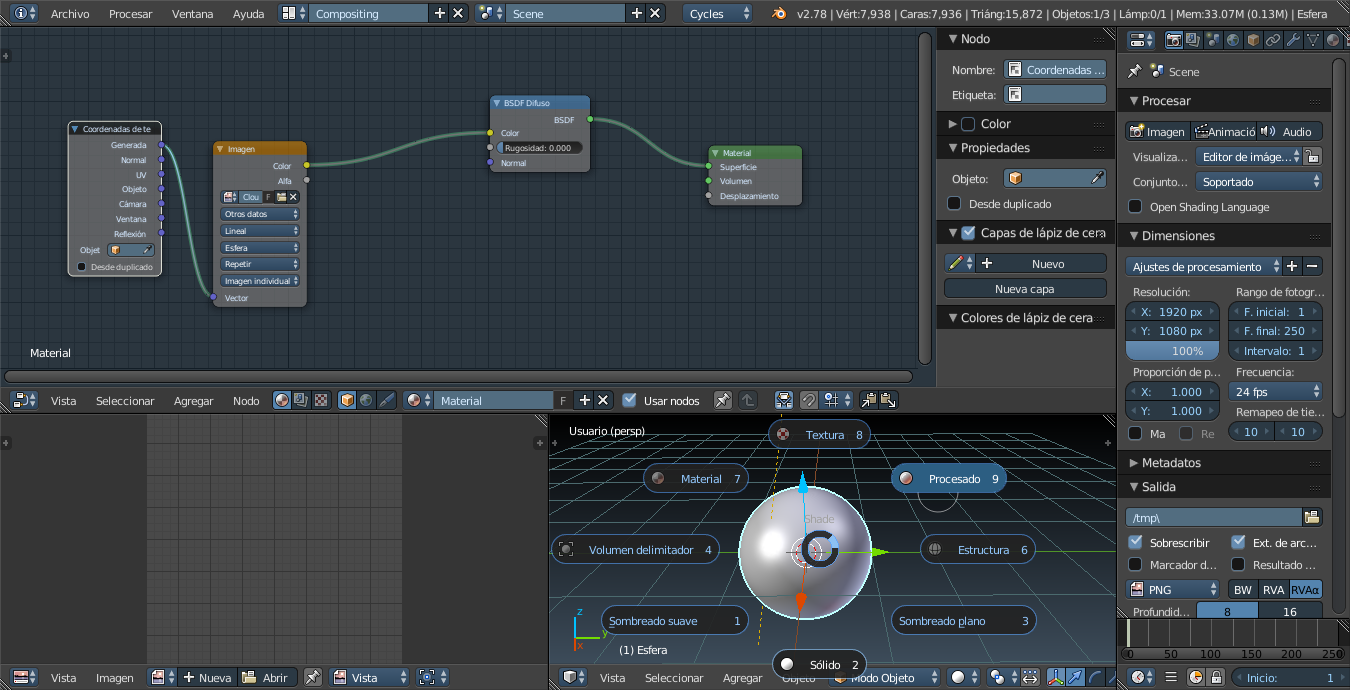Screen dimensions: 1350x690
Task: Open the Modifiers wrench tab
Action: 1293,40
